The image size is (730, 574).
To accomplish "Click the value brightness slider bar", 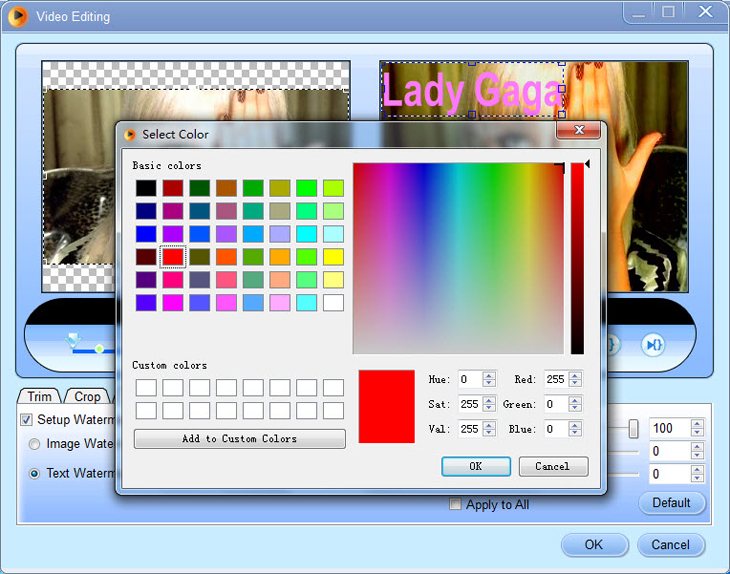I will point(577,258).
